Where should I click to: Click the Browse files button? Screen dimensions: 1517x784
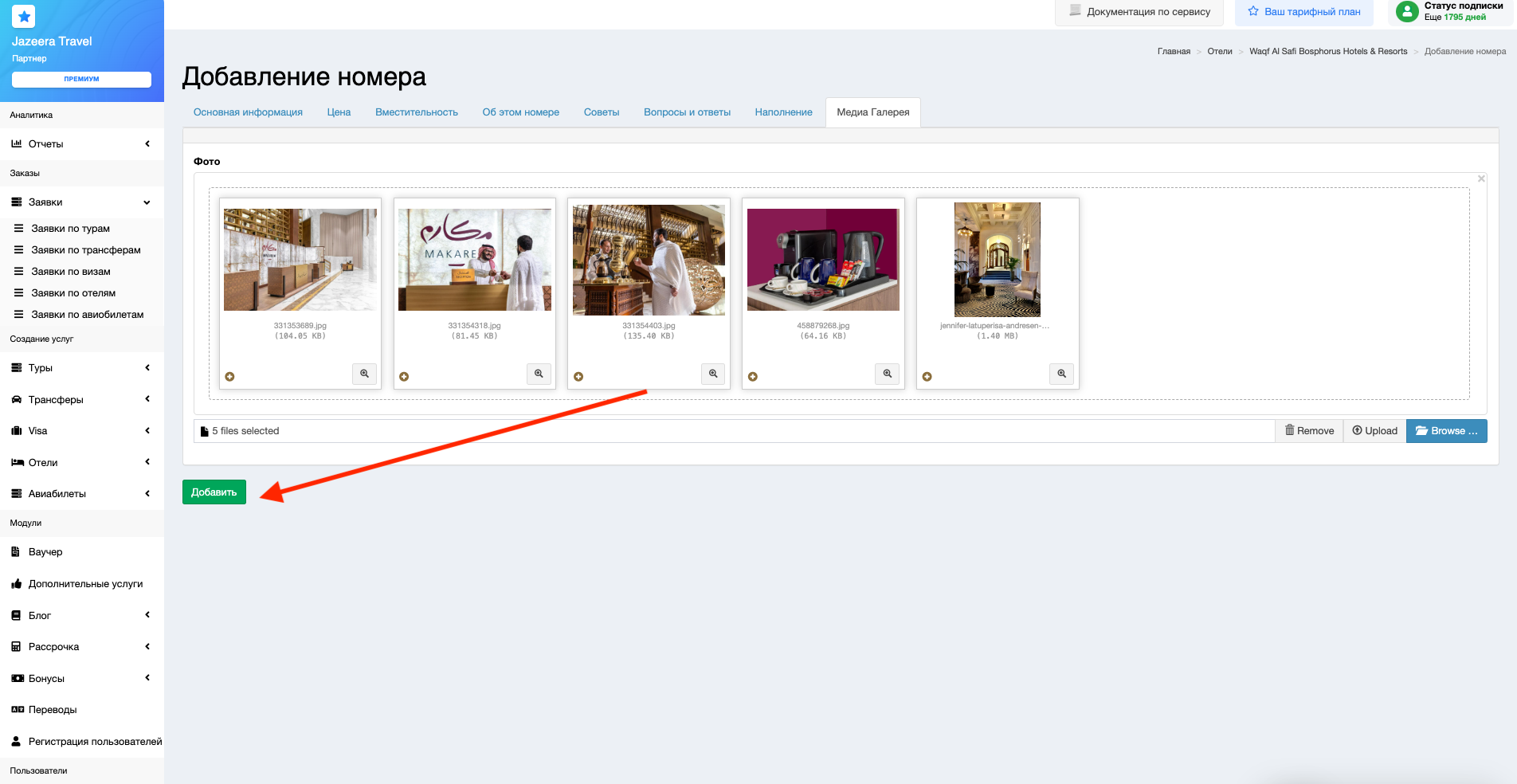[x=1446, y=431]
